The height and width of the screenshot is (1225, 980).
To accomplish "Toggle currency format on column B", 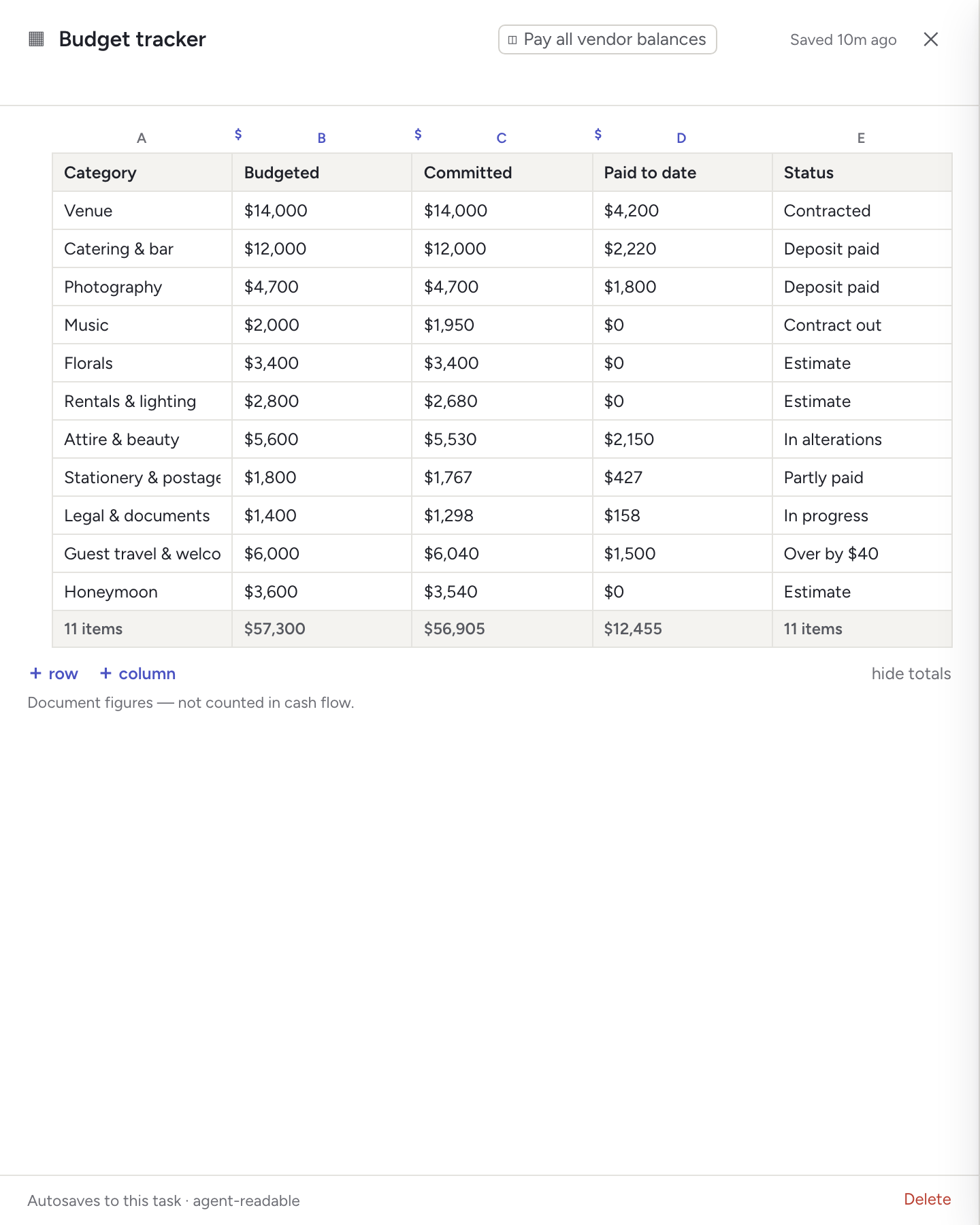I will [x=238, y=134].
